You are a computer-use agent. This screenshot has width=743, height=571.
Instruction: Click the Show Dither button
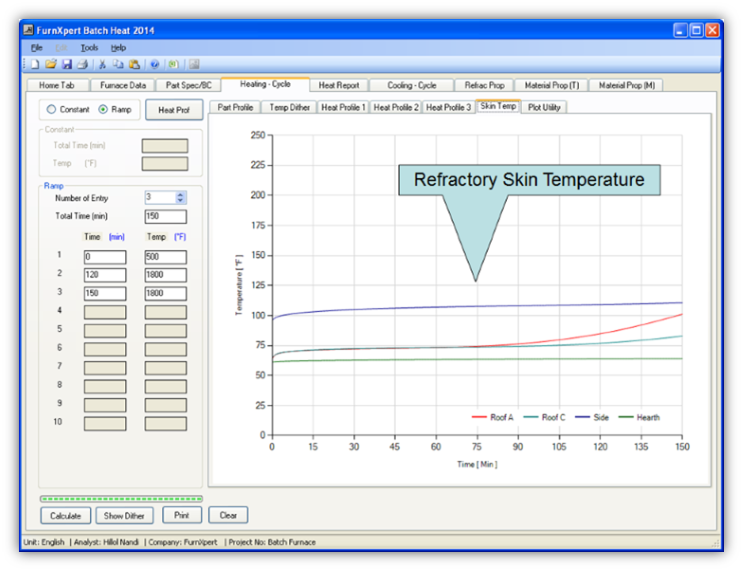click(x=124, y=516)
